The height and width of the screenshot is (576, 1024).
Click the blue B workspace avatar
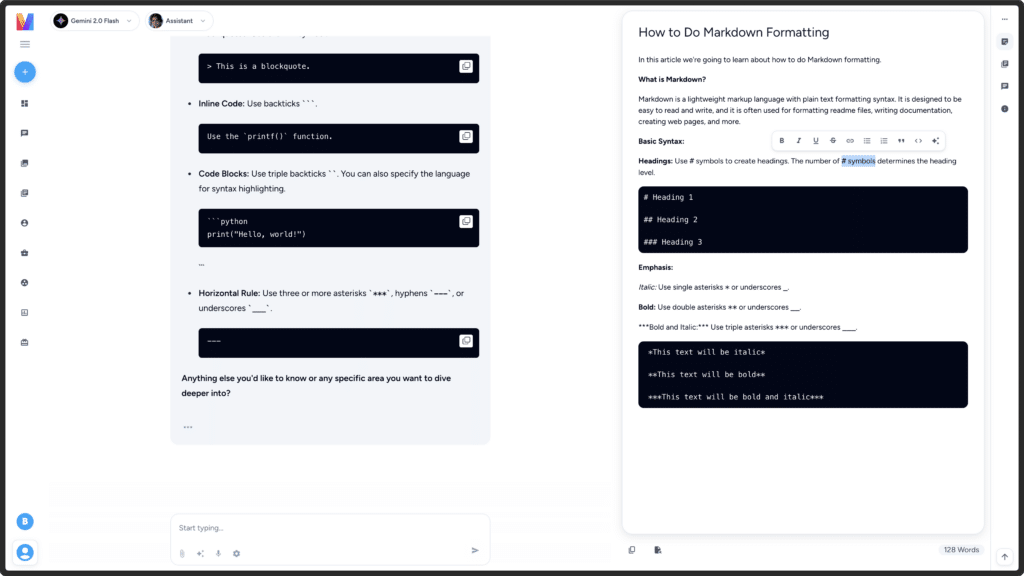[25, 521]
